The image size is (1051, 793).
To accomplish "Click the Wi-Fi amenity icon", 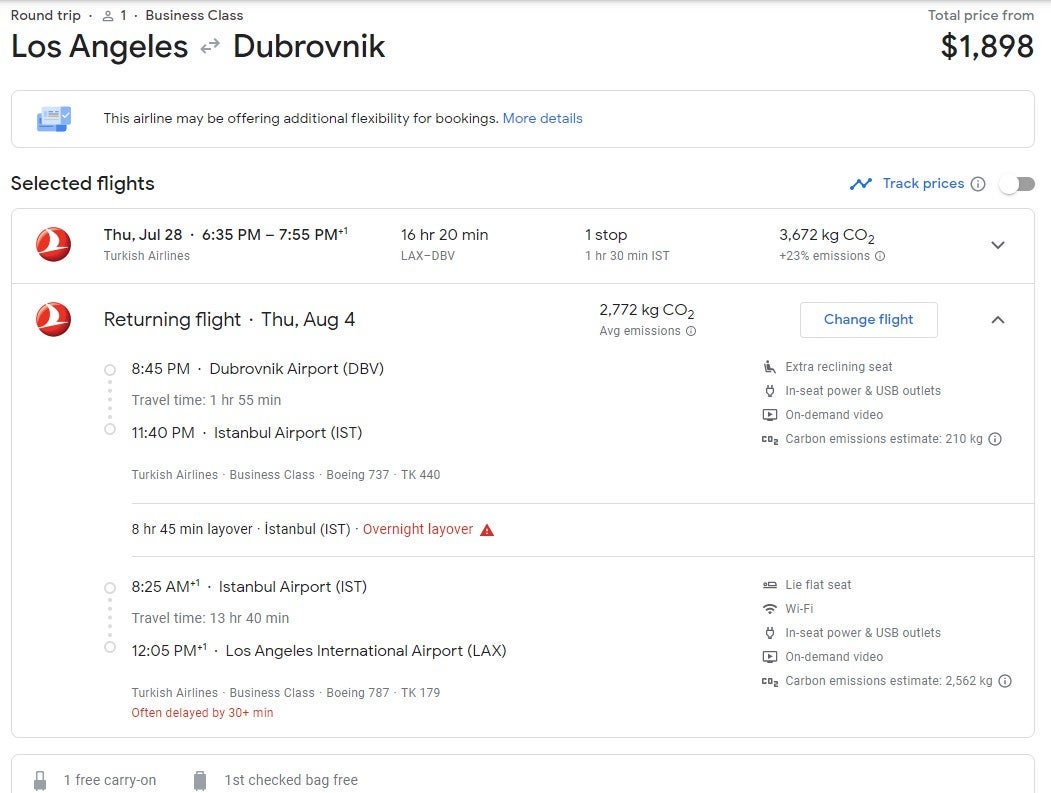I will (769, 609).
